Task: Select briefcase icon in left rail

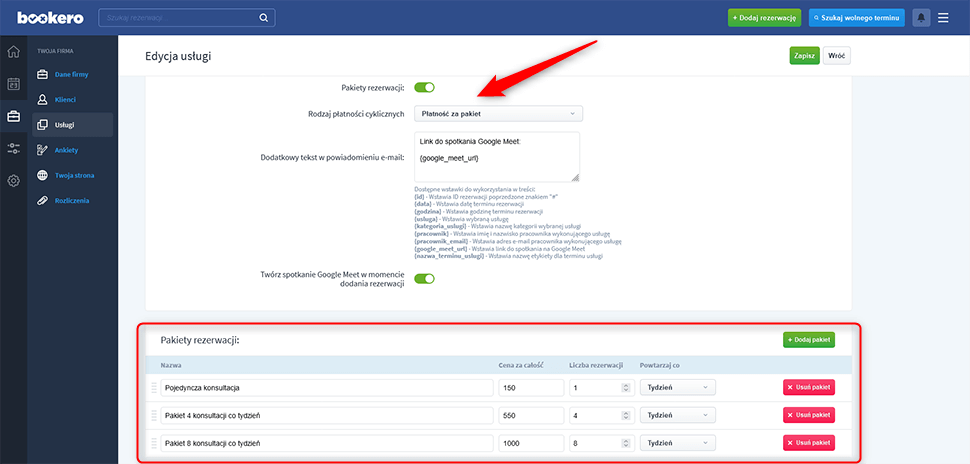Action: tap(14, 116)
